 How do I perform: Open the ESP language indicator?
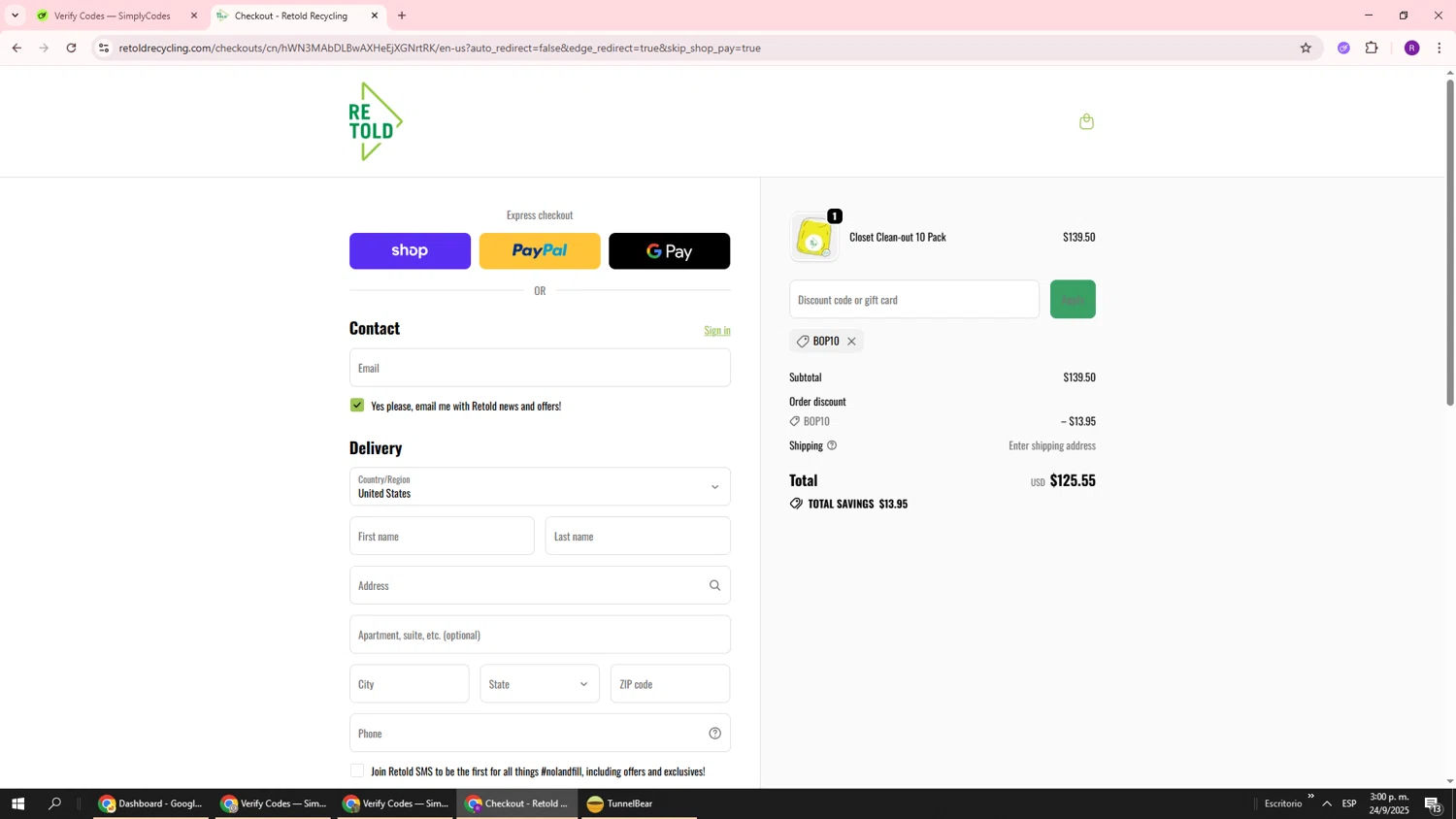pos(1349,803)
